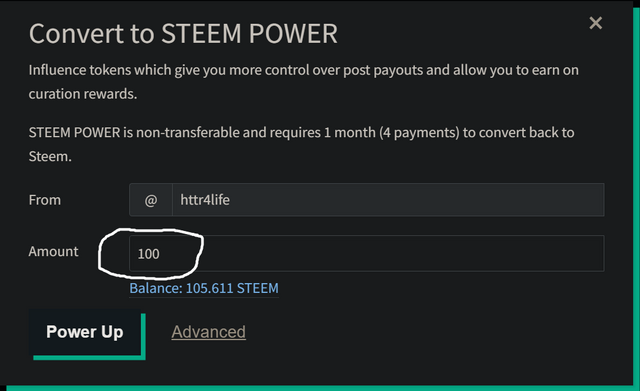Select the 100 value in Amount box
Image resolution: width=640 pixels, height=391 pixels.
[x=149, y=254]
